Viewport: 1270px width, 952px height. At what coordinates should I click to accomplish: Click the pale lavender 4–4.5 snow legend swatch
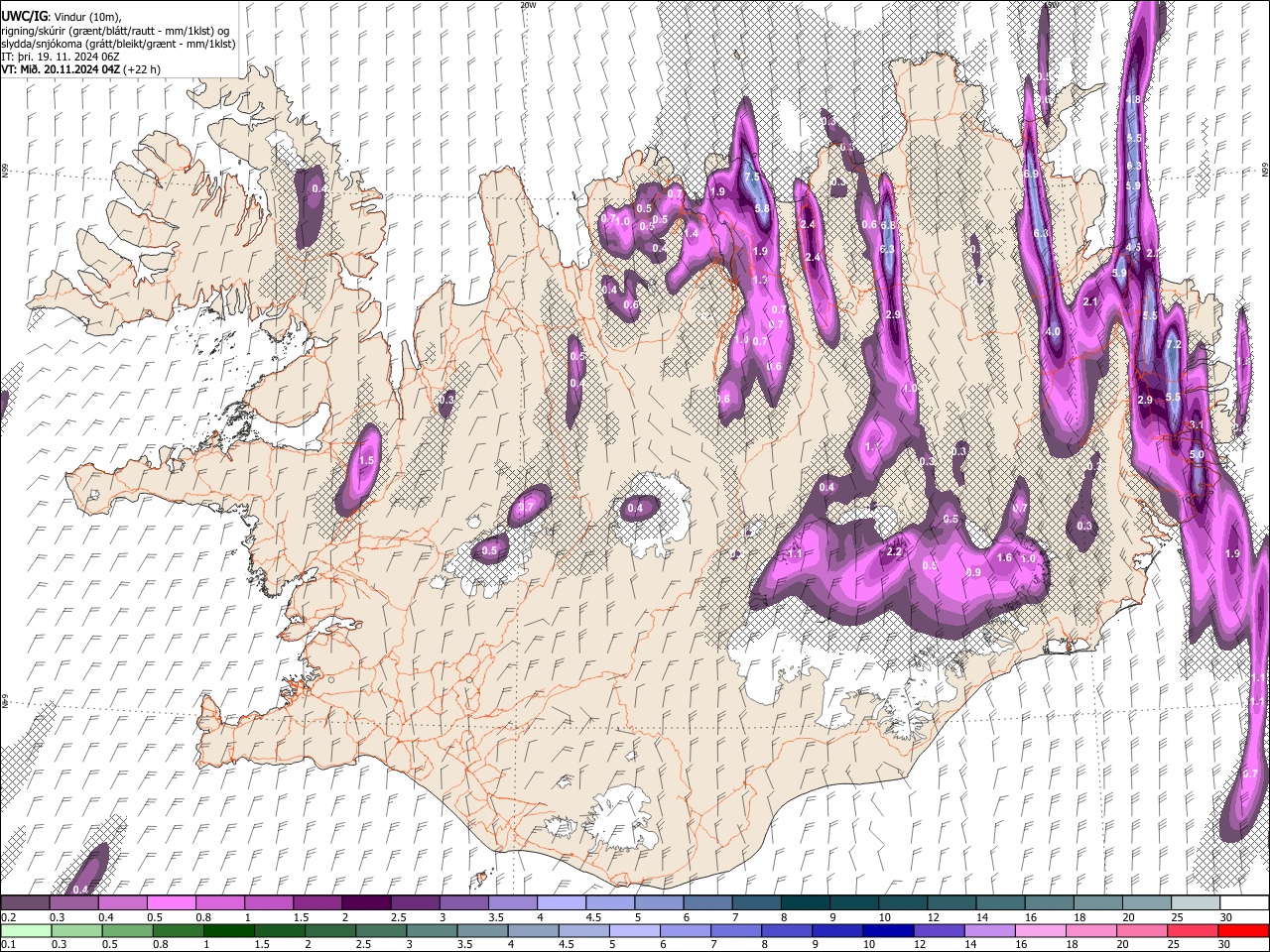[x=562, y=903]
